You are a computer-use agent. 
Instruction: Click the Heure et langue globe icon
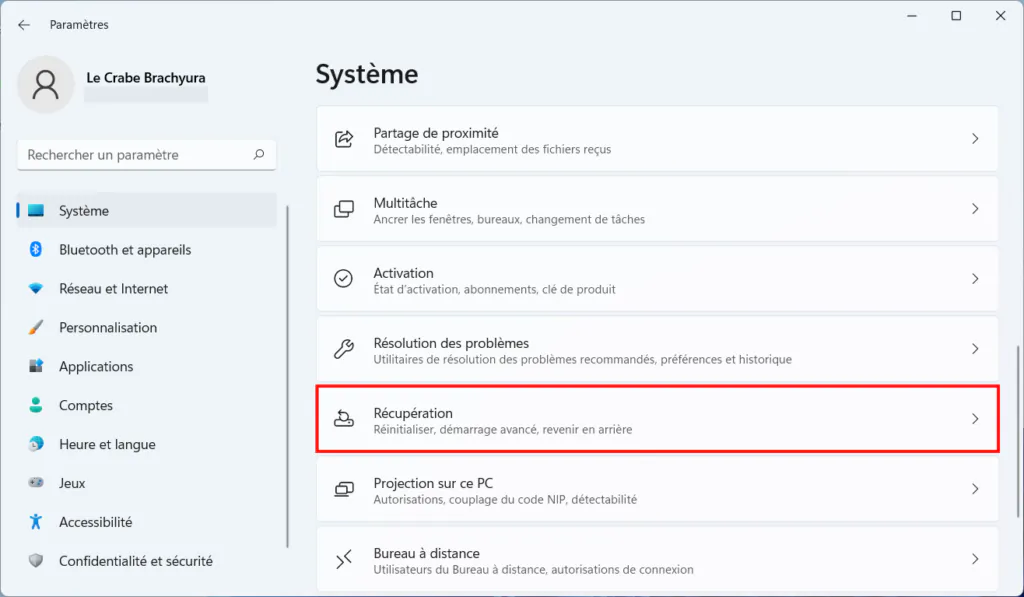[x=36, y=444]
